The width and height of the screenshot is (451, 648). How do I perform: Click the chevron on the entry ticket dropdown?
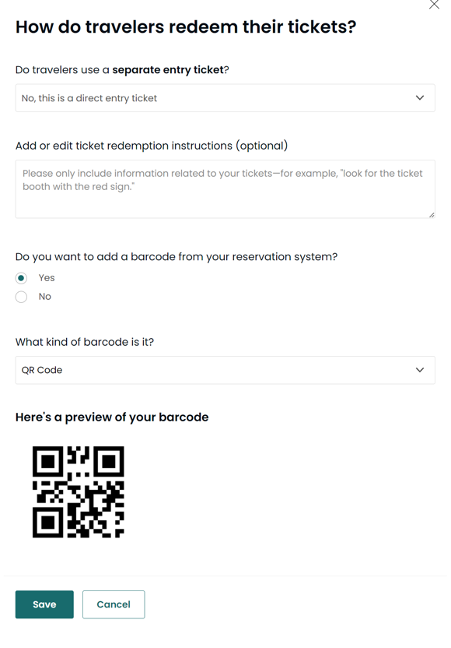coord(420,98)
